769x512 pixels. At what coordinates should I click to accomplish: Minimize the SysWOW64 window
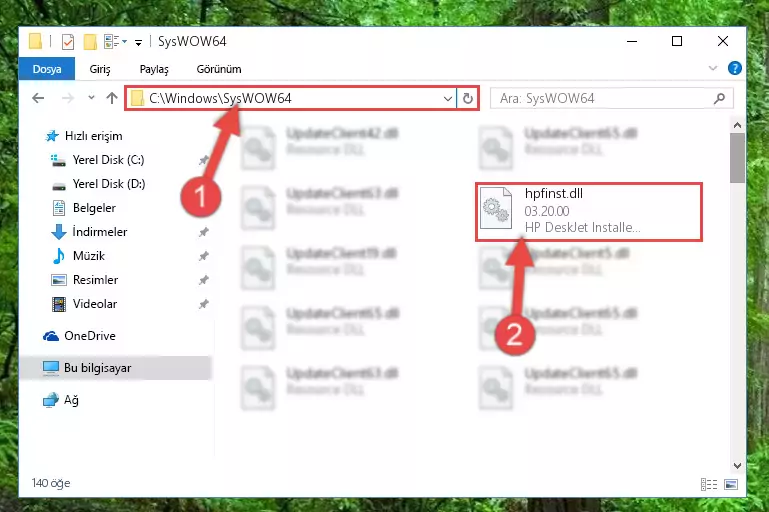coord(632,42)
